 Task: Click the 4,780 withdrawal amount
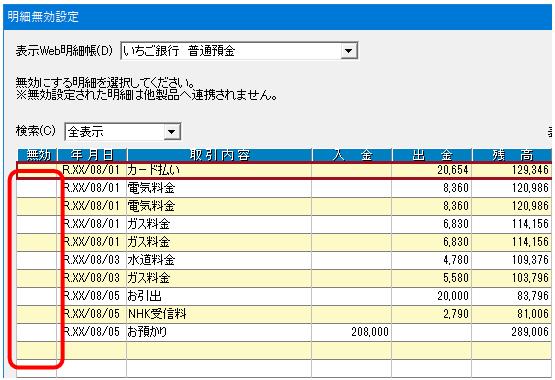coord(456,260)
